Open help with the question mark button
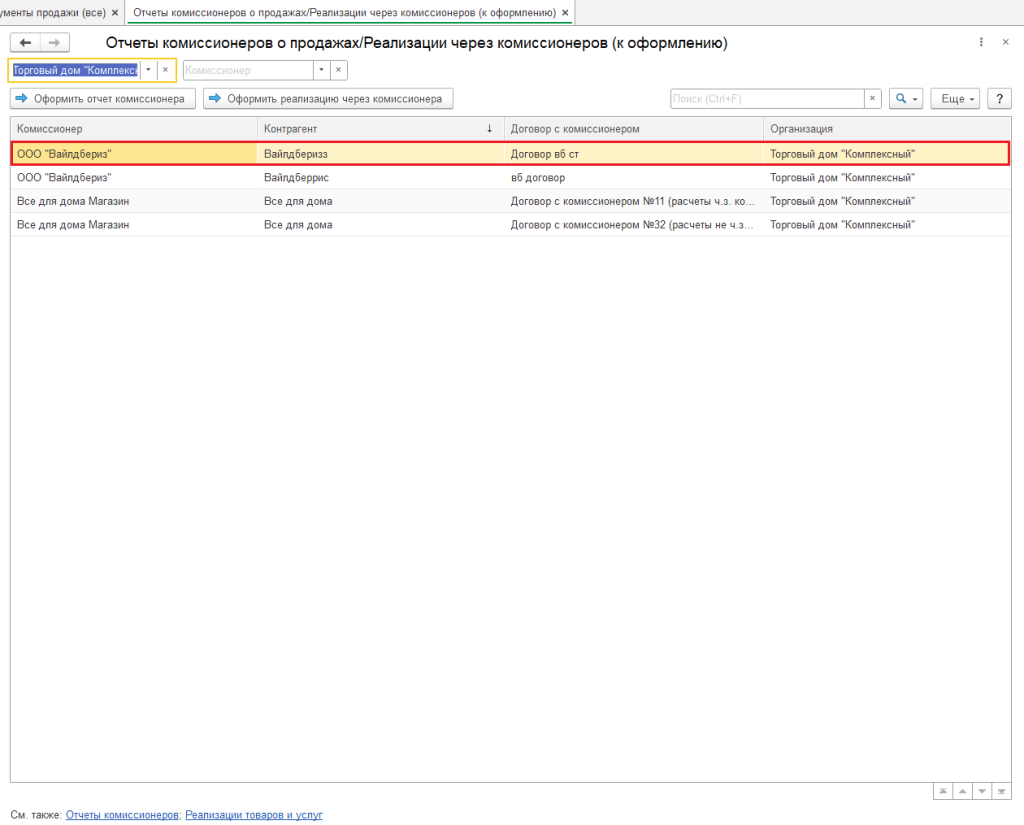The width and height of the screenshot is (1024, 825). 999,99
